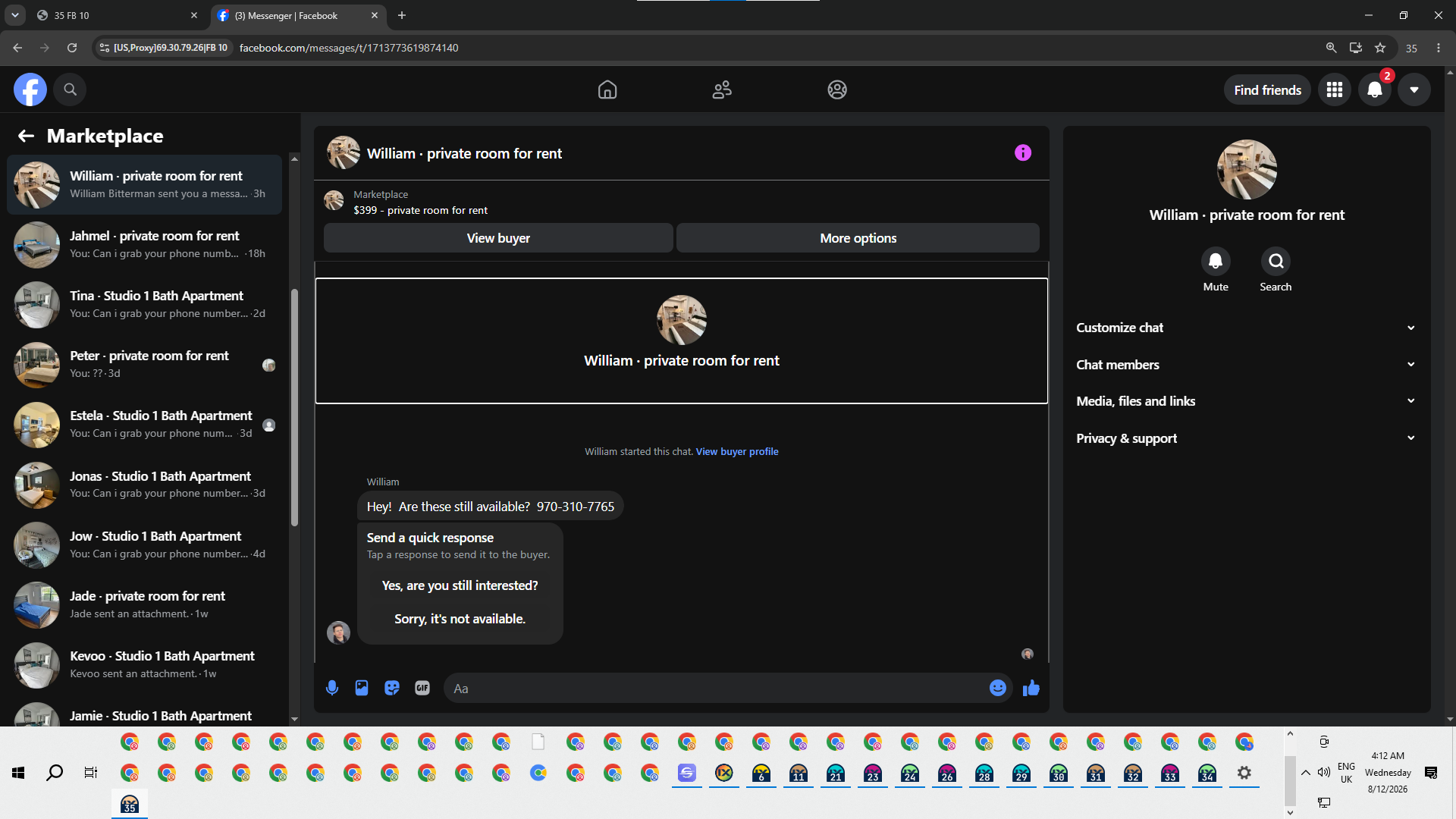Open a new browser tab
Viewport: 1456px width, 819px height.
[402, 15]
